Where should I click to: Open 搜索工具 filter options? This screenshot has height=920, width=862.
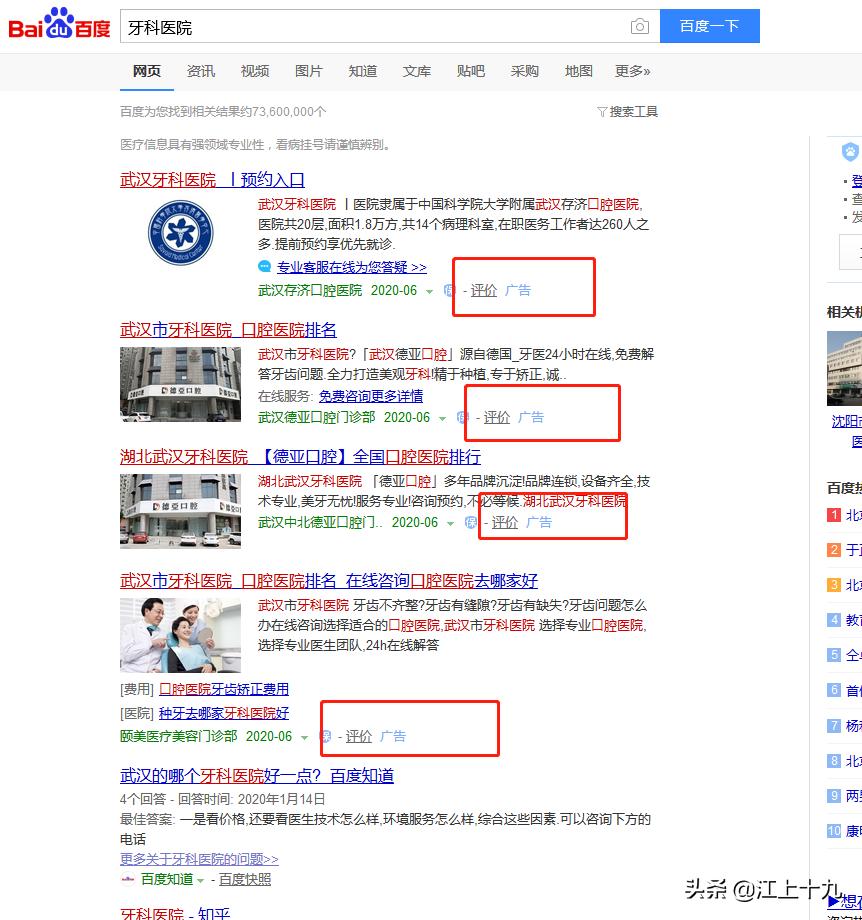[627, 111]
